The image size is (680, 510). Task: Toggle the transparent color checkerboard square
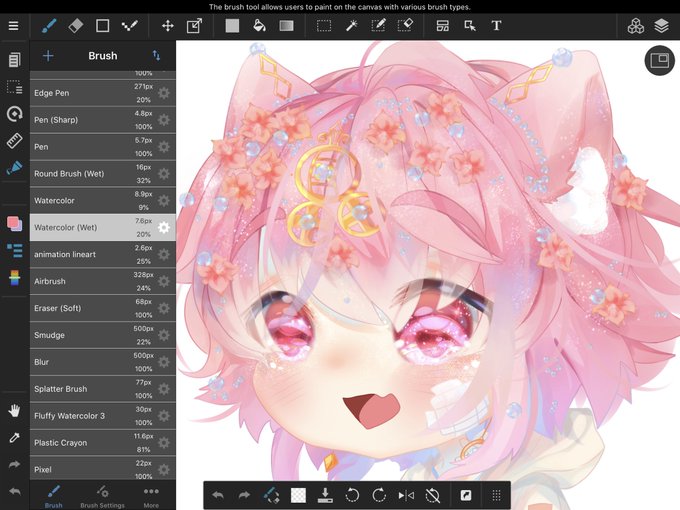coord(298,495)
